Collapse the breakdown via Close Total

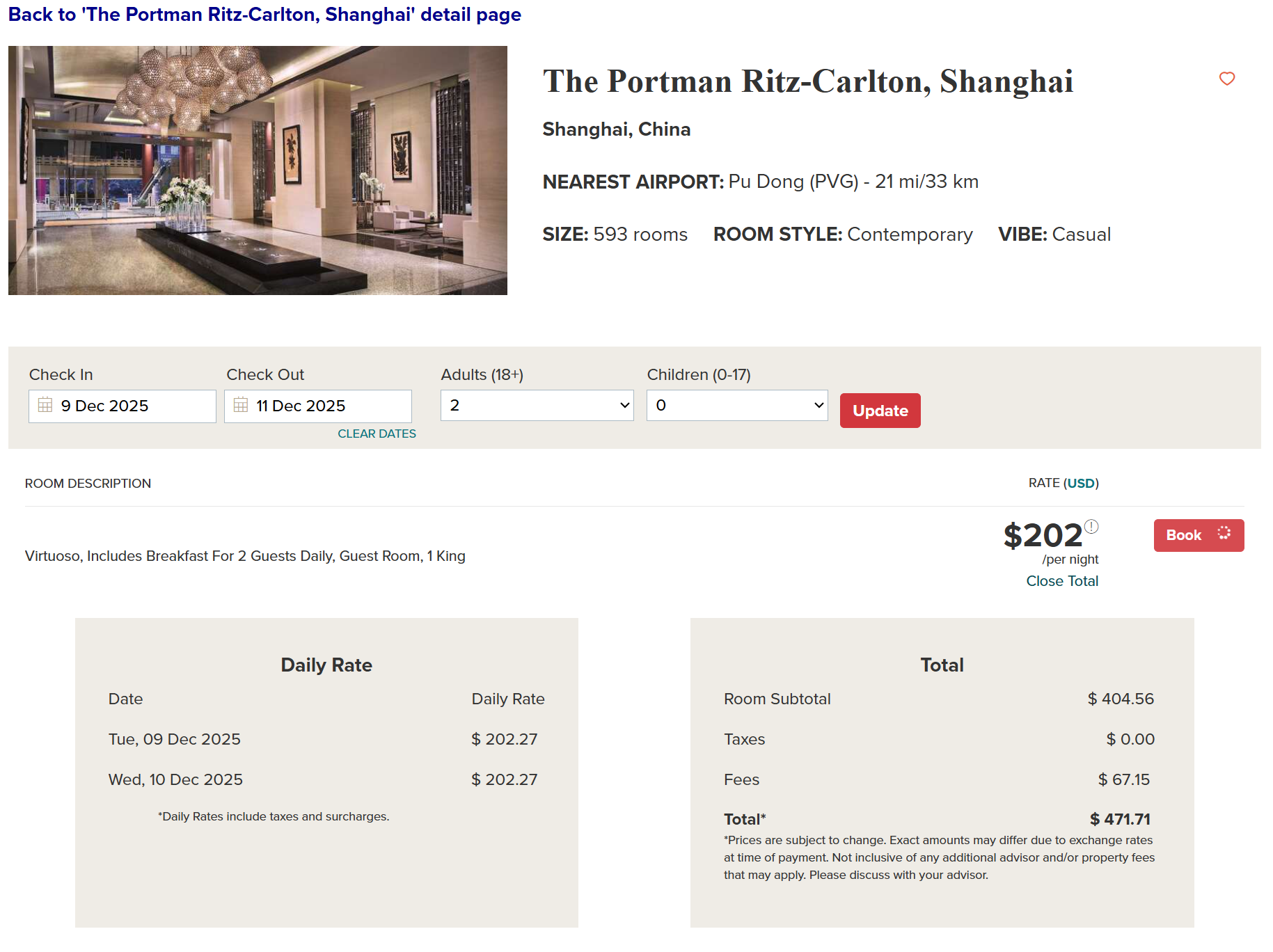[1062, 581]
